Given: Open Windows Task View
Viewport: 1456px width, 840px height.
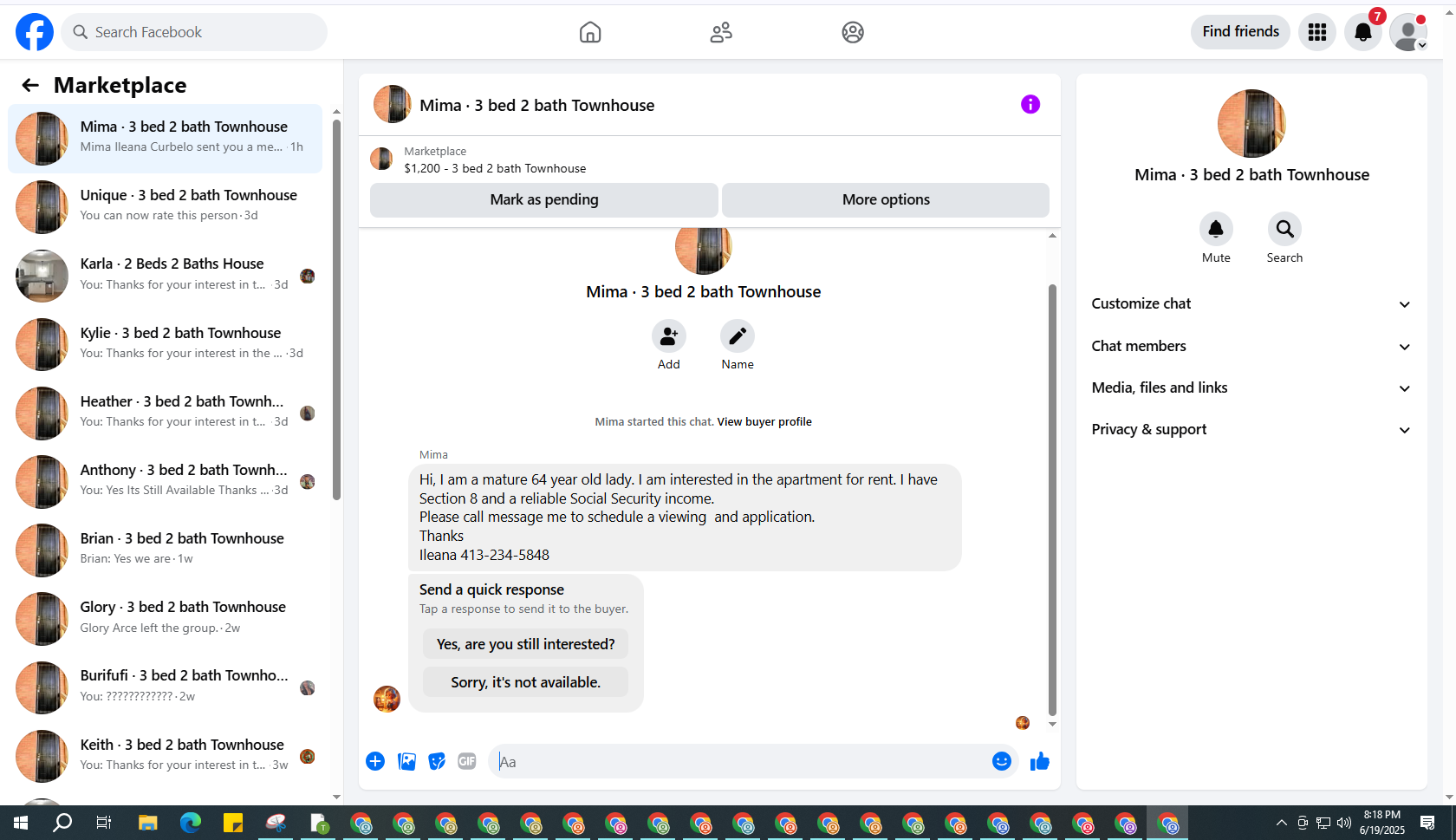Looking at the screenshot, I should pyautogui.click(x=104, y=823).
